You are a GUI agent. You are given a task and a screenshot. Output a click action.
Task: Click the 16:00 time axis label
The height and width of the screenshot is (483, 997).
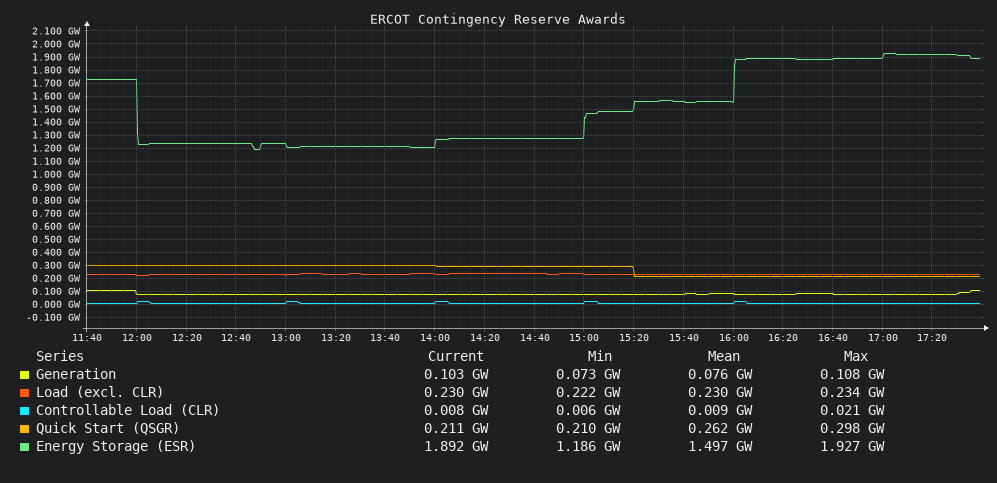(x=733, y=338)
